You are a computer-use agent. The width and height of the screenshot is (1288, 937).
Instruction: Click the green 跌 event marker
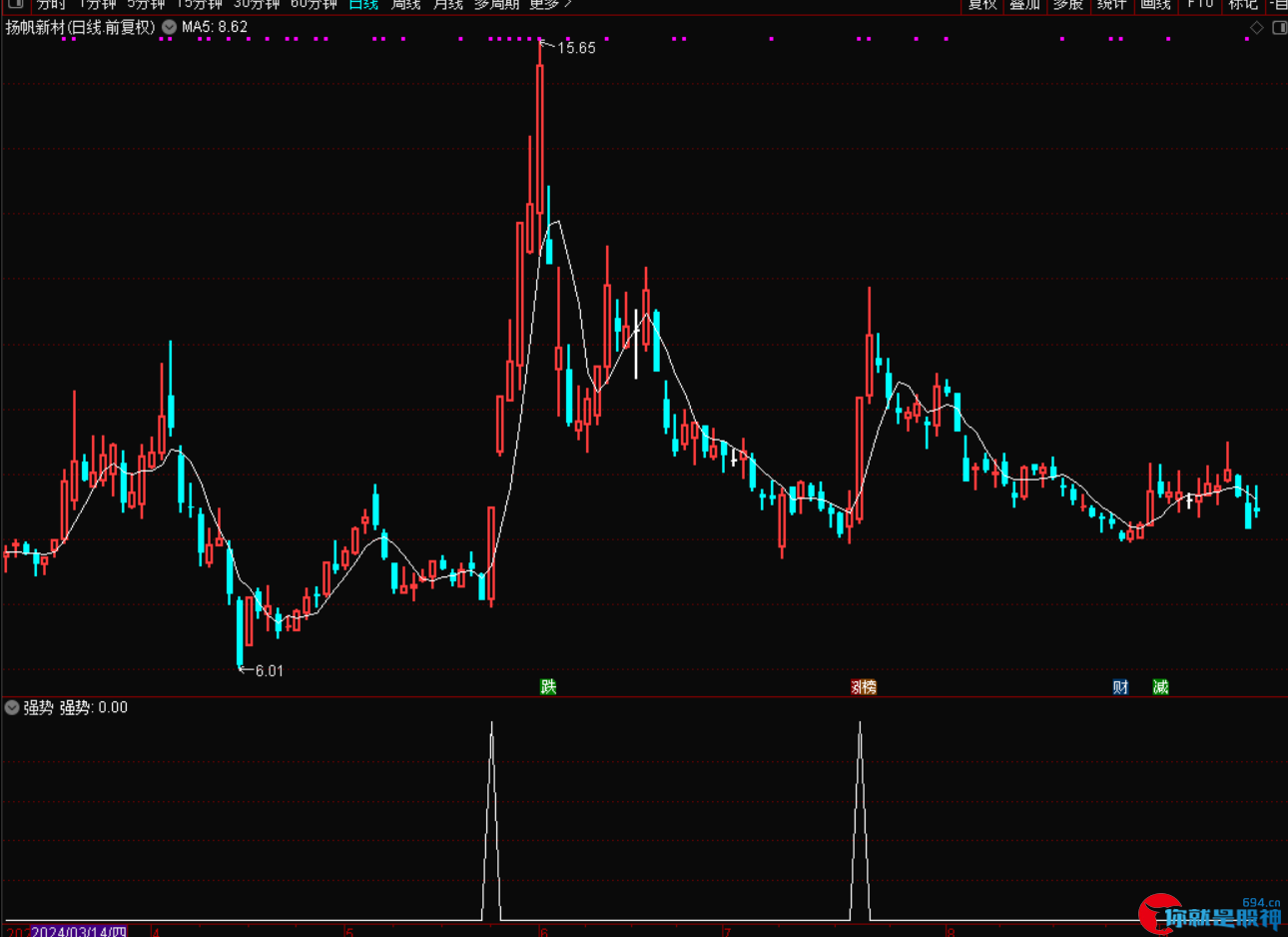coord(548,686)
